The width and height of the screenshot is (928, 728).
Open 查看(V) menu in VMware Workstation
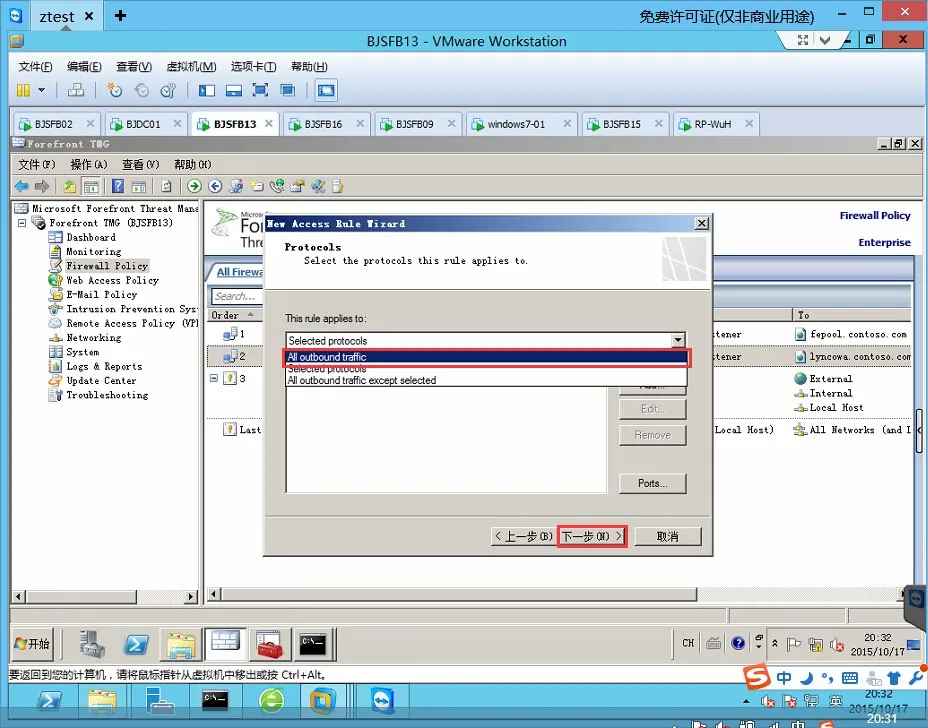click(134, 66)
